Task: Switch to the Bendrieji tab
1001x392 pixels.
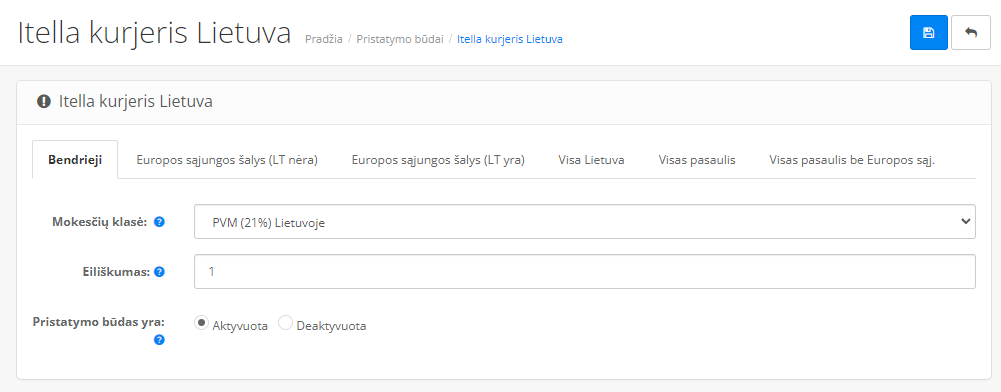Action: coord(75,160)
